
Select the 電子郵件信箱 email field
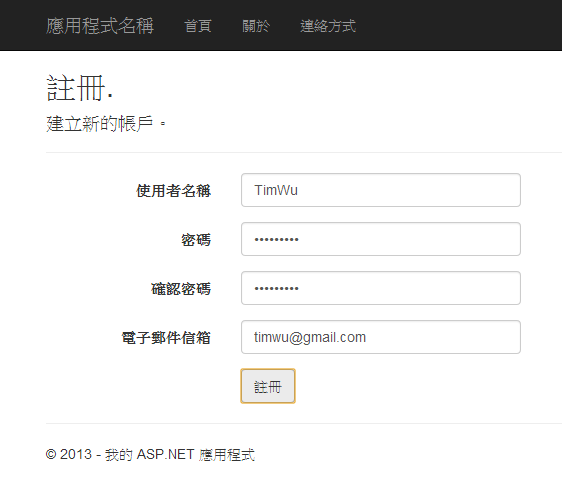(x=381, y=337)
